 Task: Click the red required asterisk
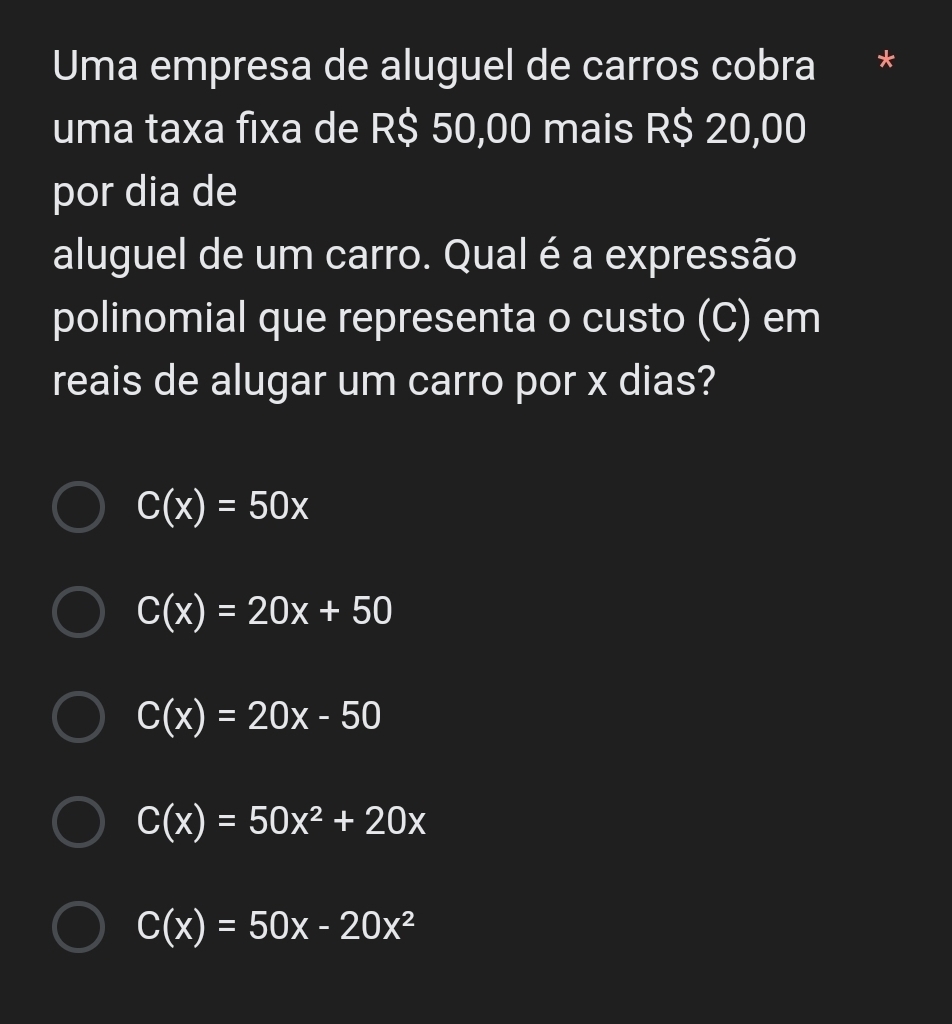pos(884,64)
